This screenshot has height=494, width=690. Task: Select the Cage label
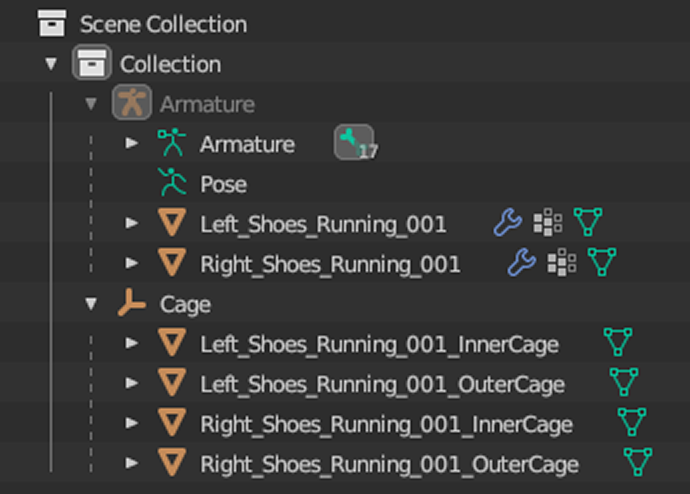tap(185, 305)
